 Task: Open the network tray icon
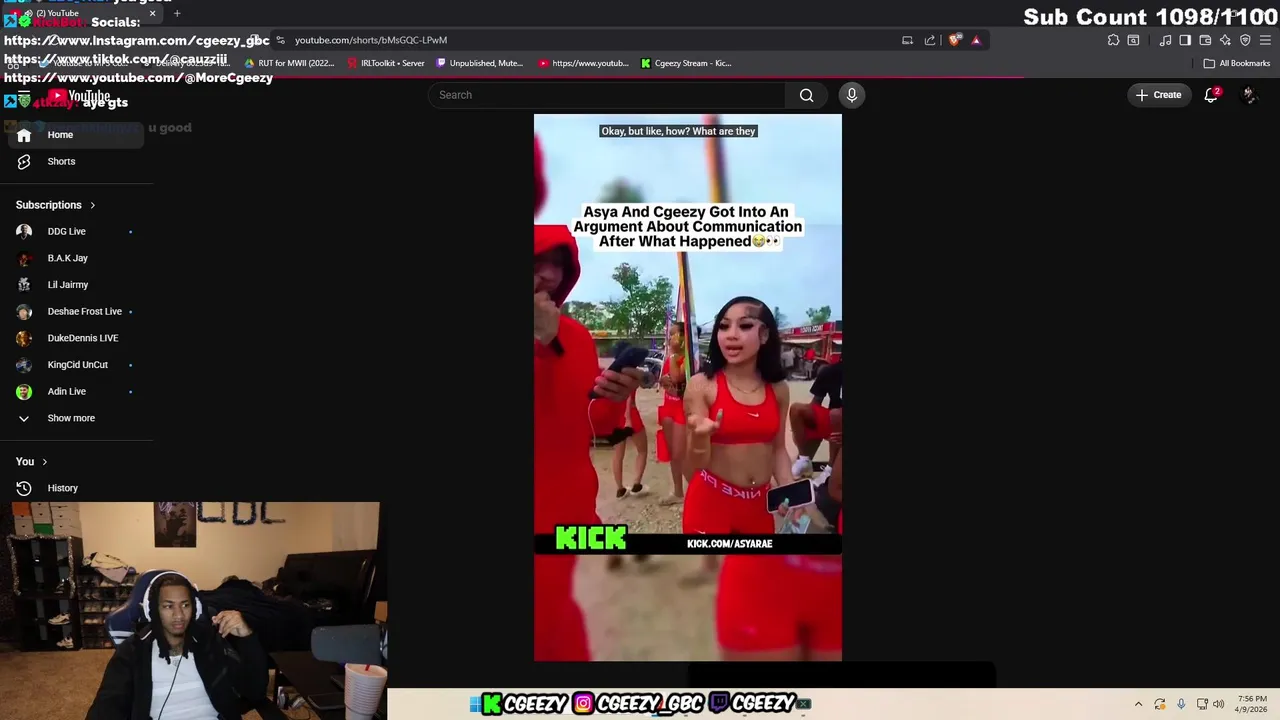point(1202,704)
